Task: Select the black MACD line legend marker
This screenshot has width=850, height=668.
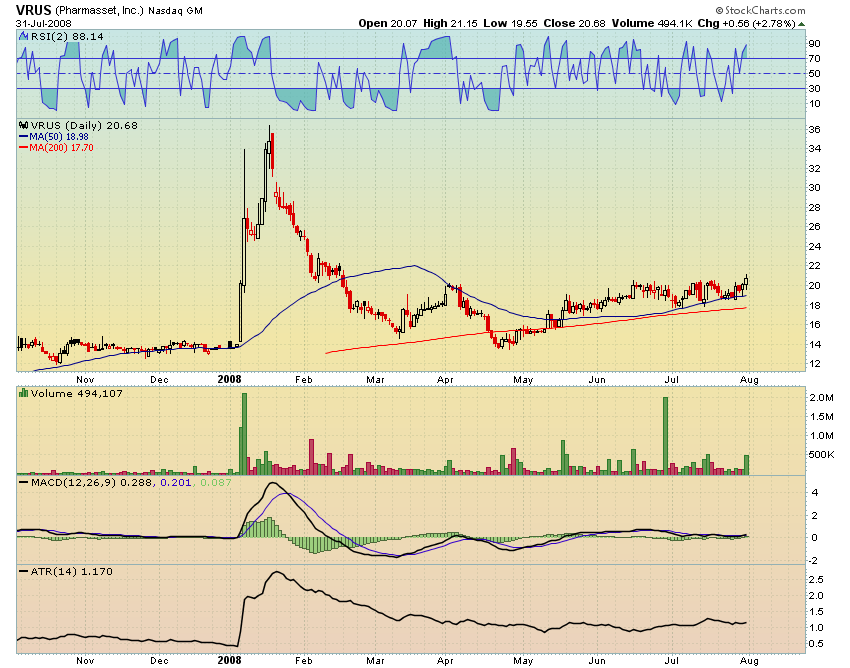Action: pos(23,482)
